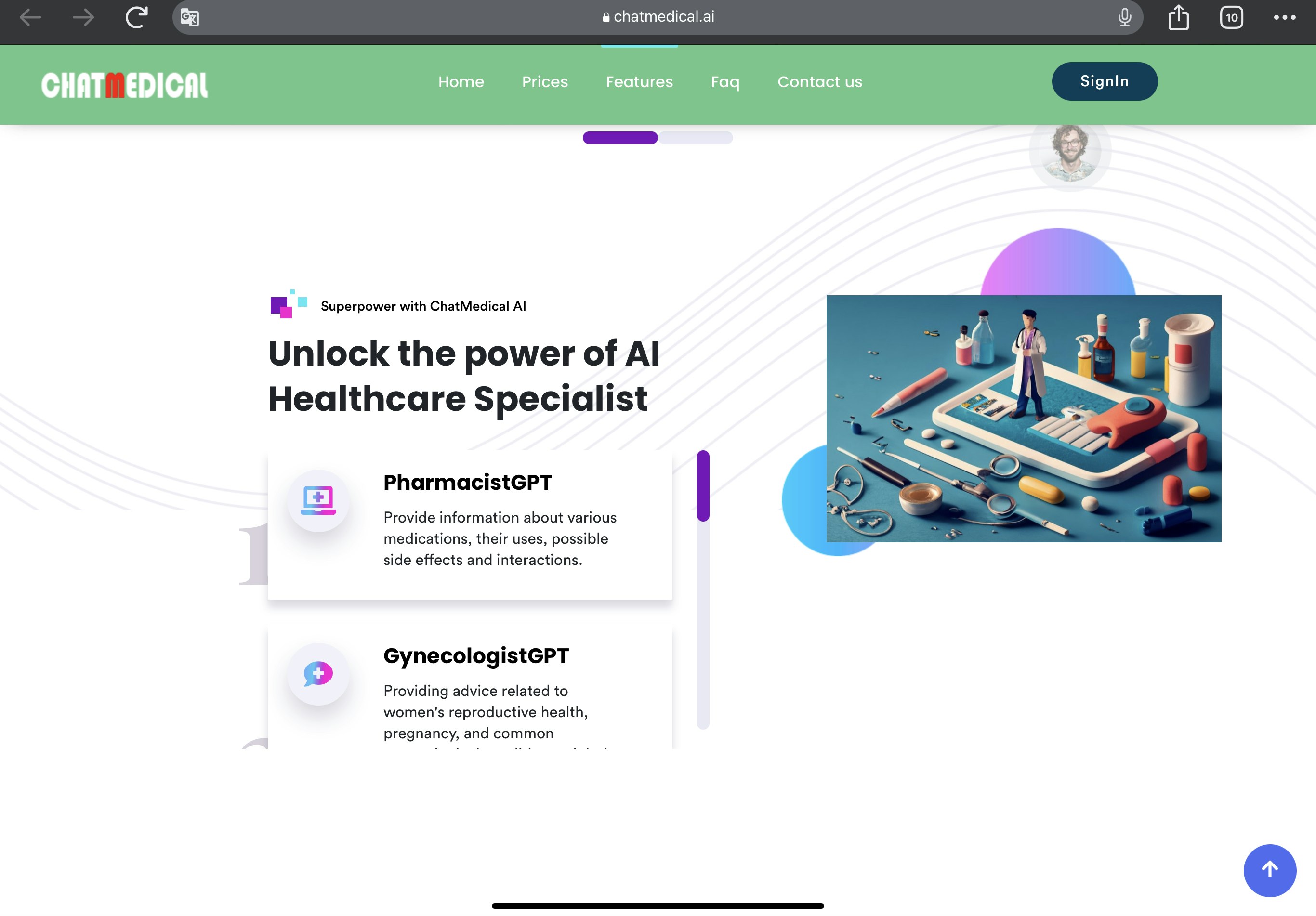The width and height of the screenshot is (1316, 916).
Task: Reload the chatmedical.ai page
Action: 136,17
